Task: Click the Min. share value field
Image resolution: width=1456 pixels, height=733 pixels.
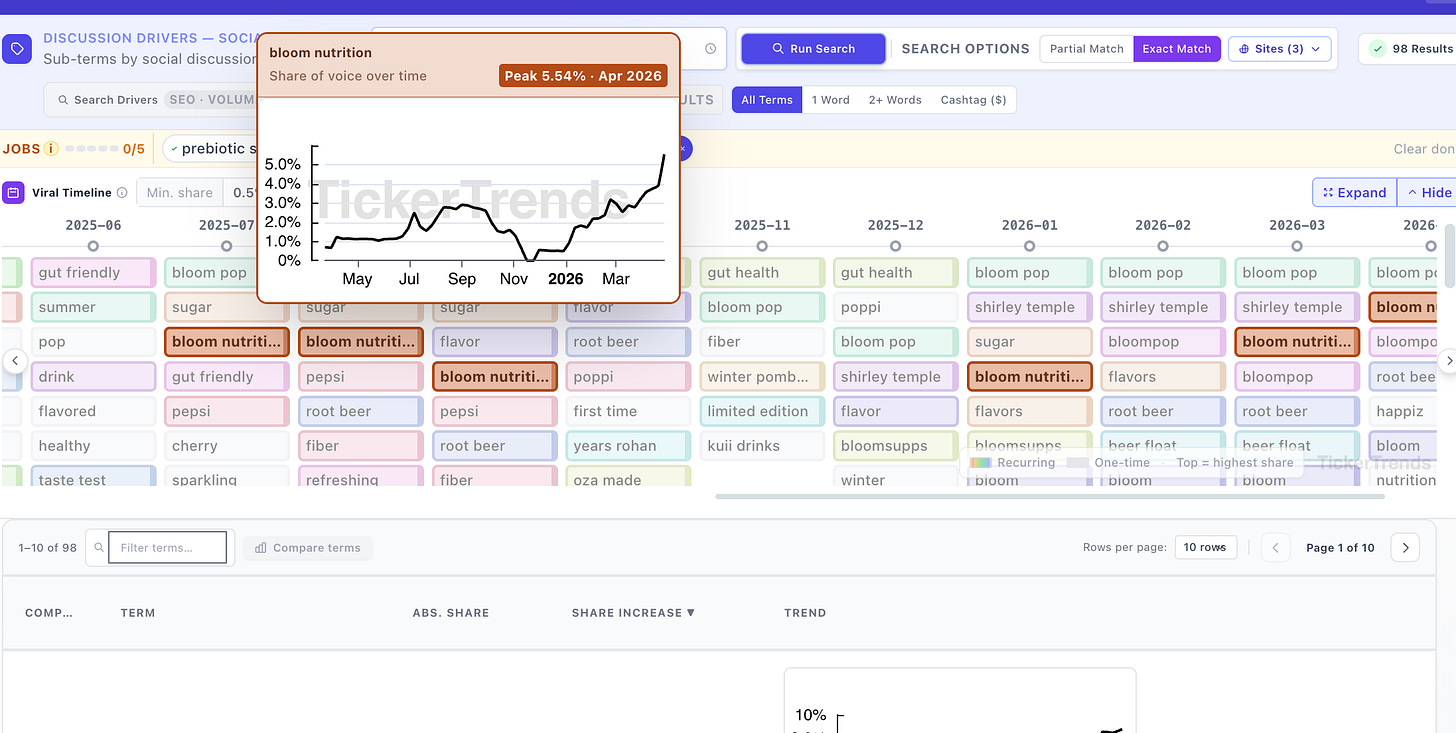Action: tap(242, 193)
